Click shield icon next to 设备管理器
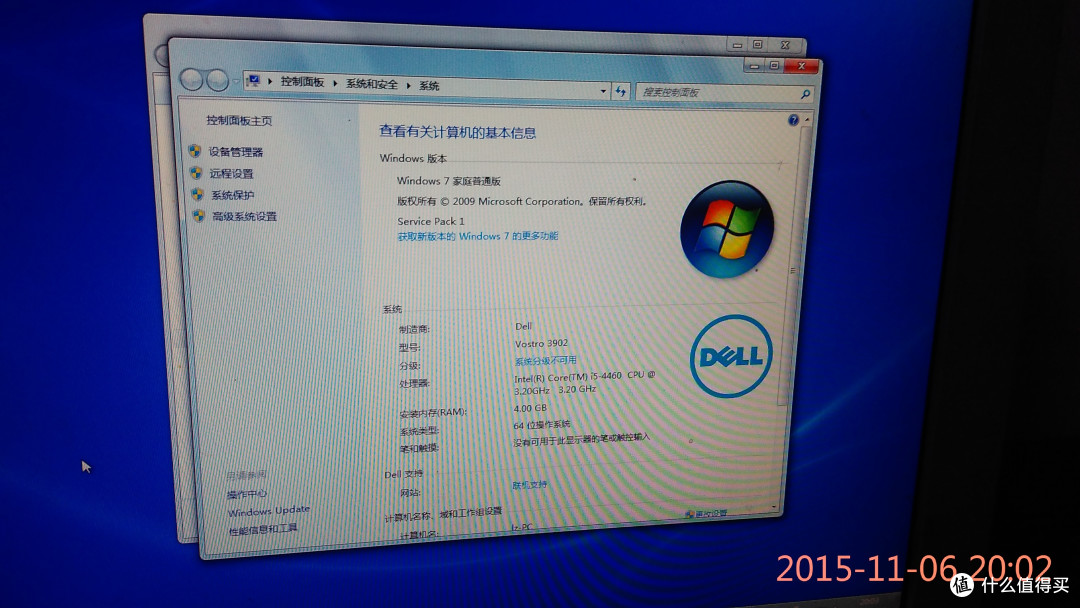The width and height of the screenshot is (1080, 608). (195, 151)
